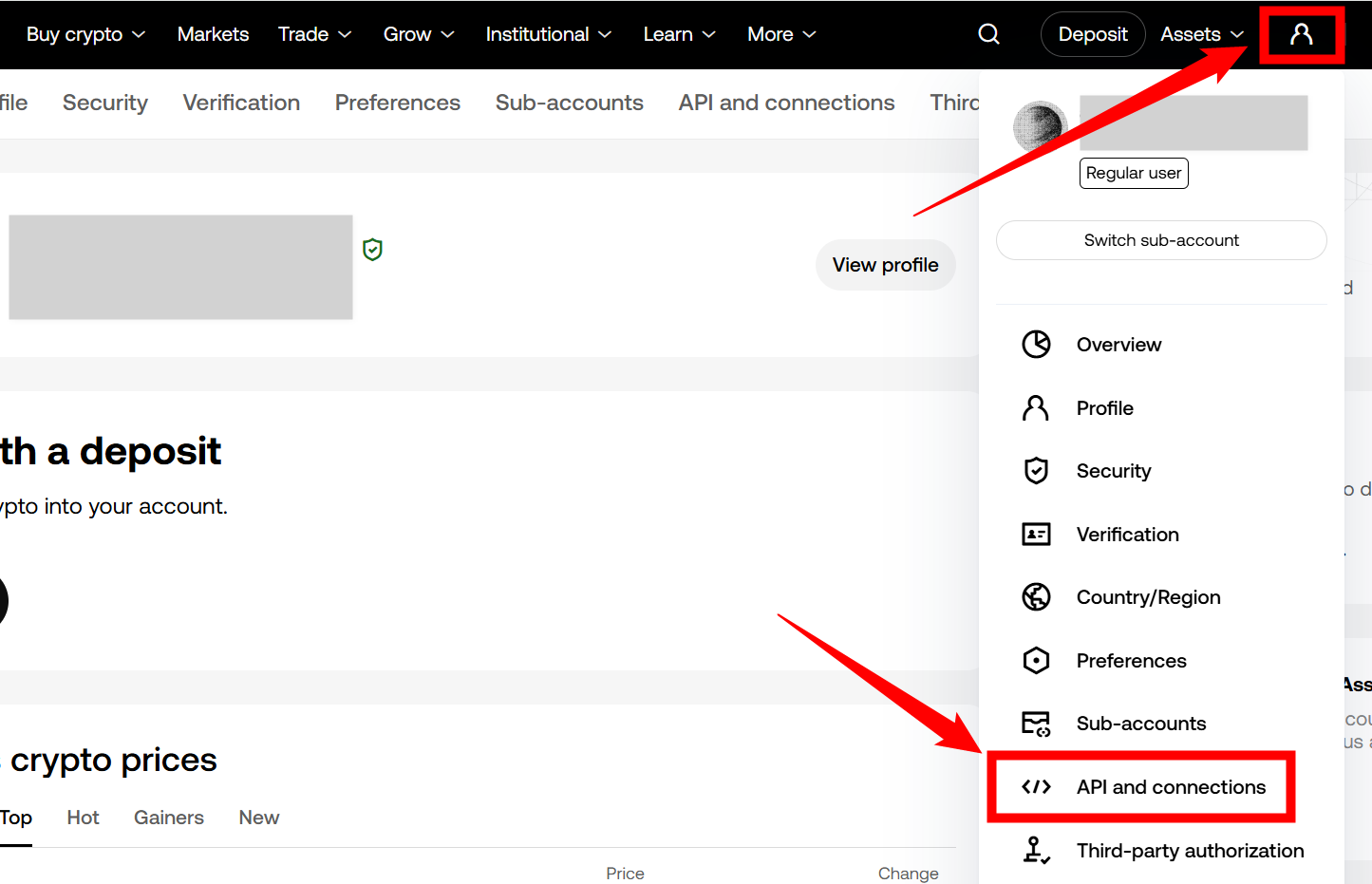Click the Preferences hexagon icon
Screen dimensions: 1372x884
(x=1036, y=661)
